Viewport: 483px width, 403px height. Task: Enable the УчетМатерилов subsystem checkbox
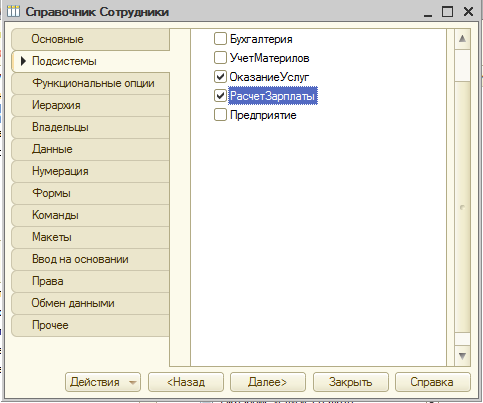point(220,58)
